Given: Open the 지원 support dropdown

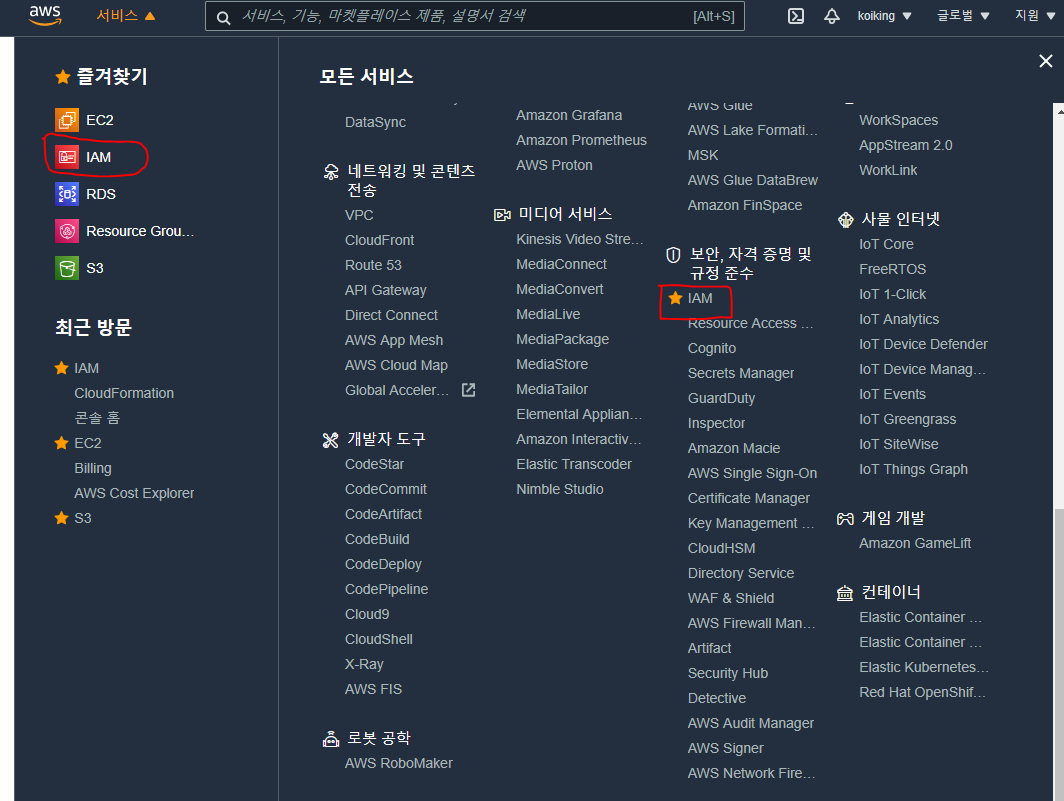Looking at the screenshot, I should point(1035,16).
